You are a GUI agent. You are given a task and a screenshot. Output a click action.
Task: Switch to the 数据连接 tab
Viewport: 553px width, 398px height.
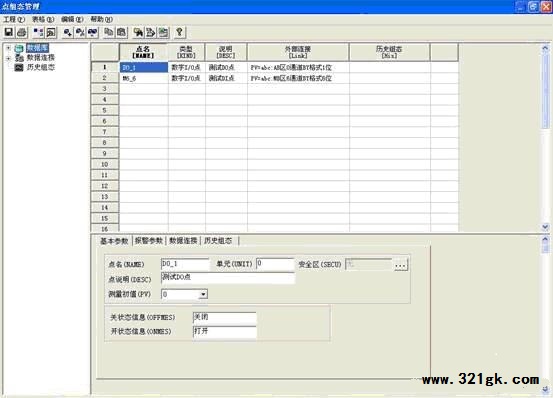pyautogui.click(x=183, y=241)
